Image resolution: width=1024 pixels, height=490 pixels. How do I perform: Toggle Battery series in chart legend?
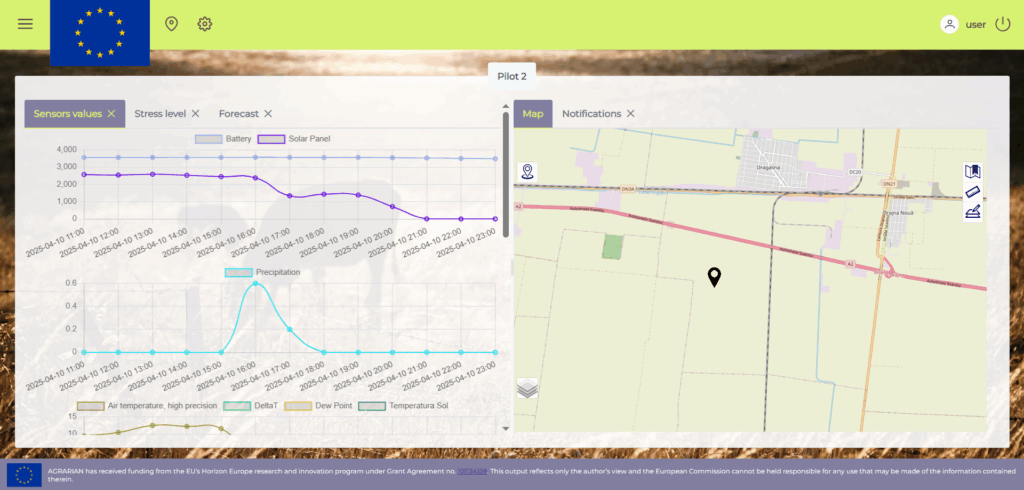coord(223,139)
